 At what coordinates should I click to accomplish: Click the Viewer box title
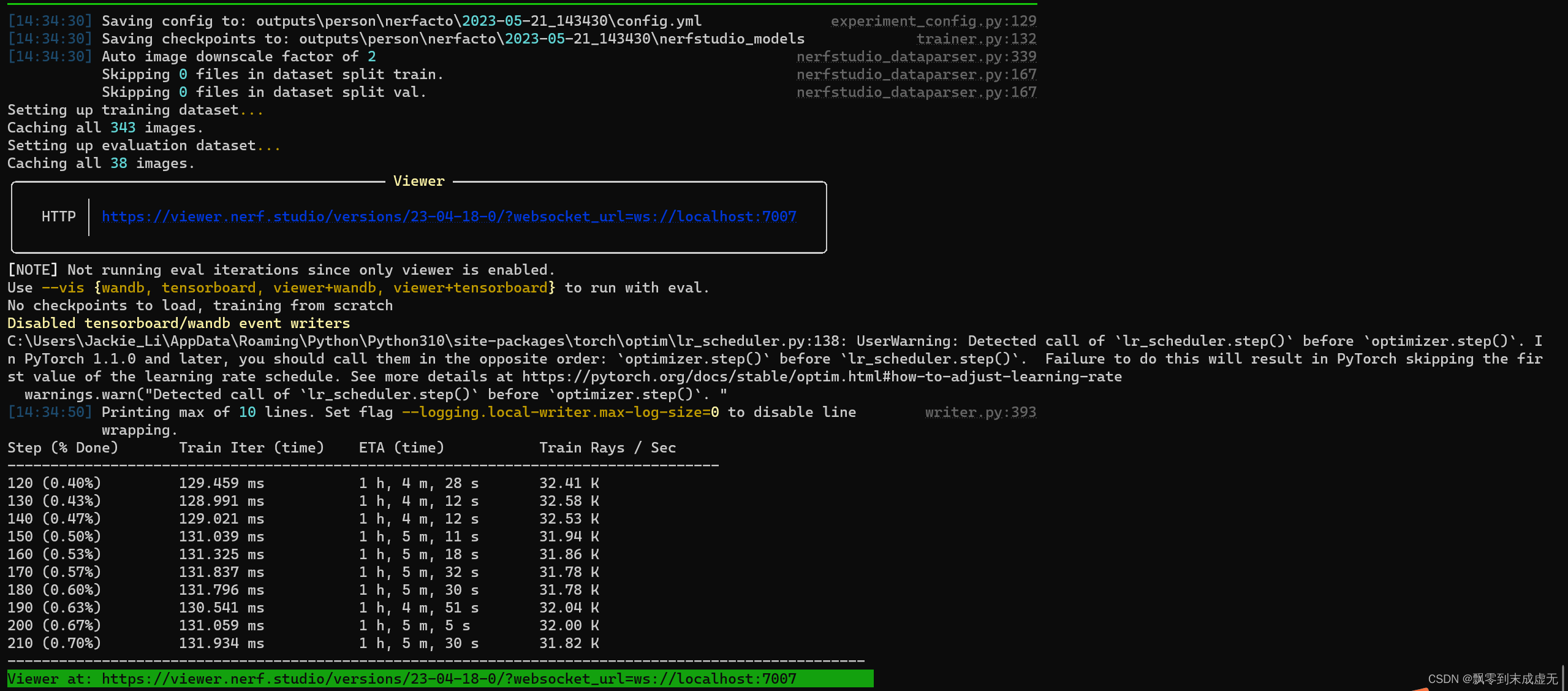[419, 181]
